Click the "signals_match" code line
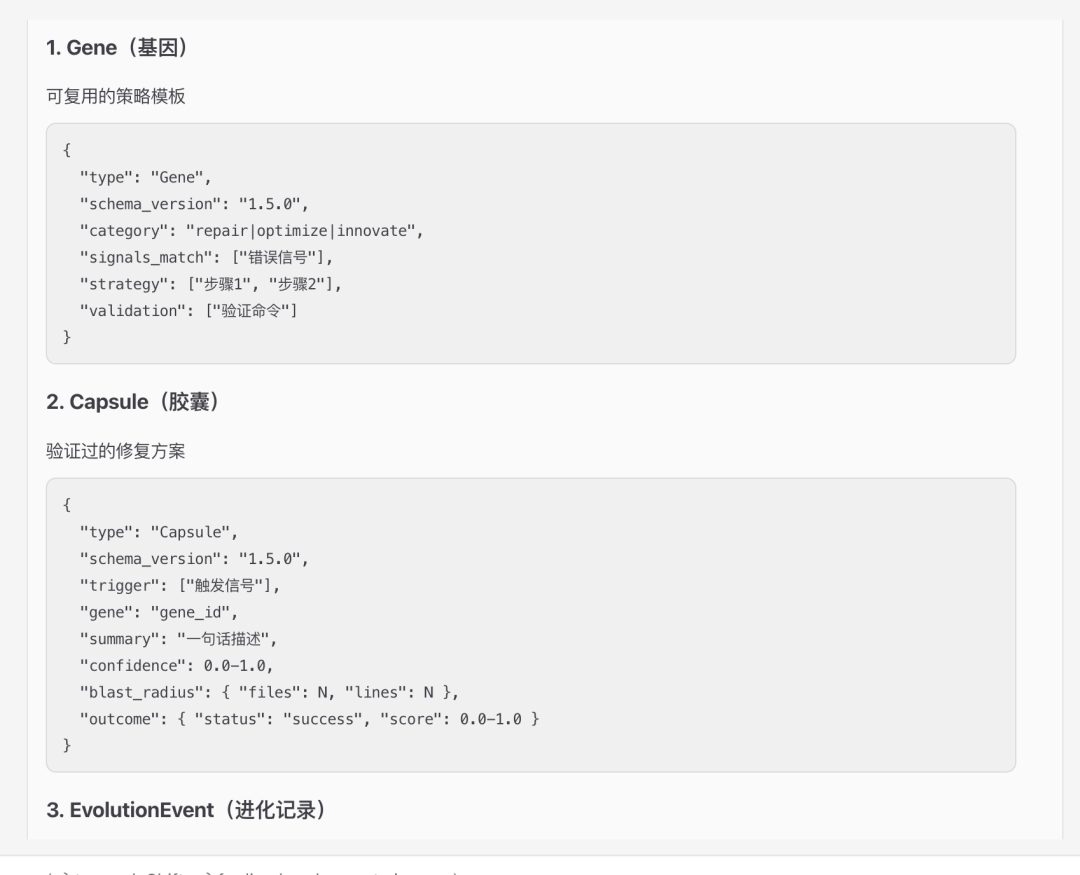Viewport: 1080px width, 875px height. [x=206, y=258]
